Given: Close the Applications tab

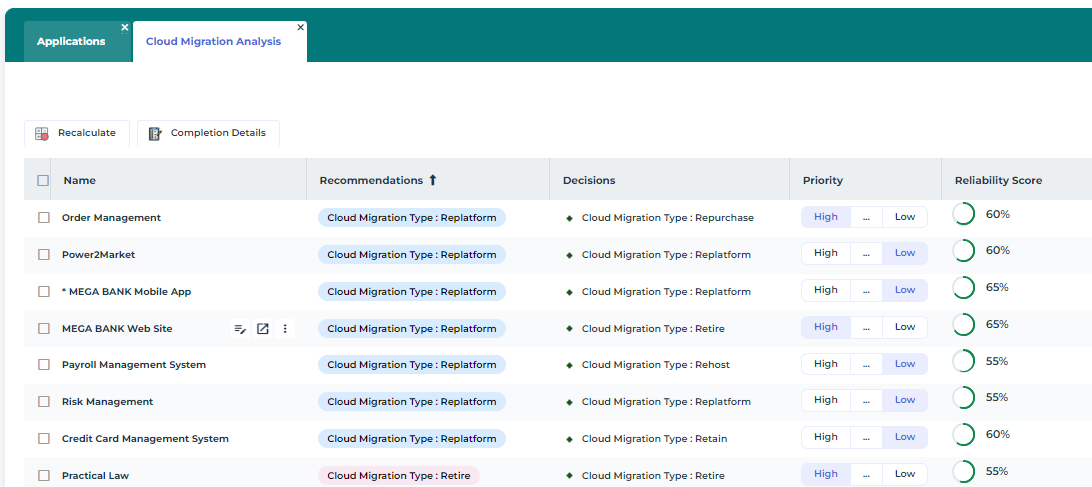Looking at the screenshot, I should tap(125, 27).
